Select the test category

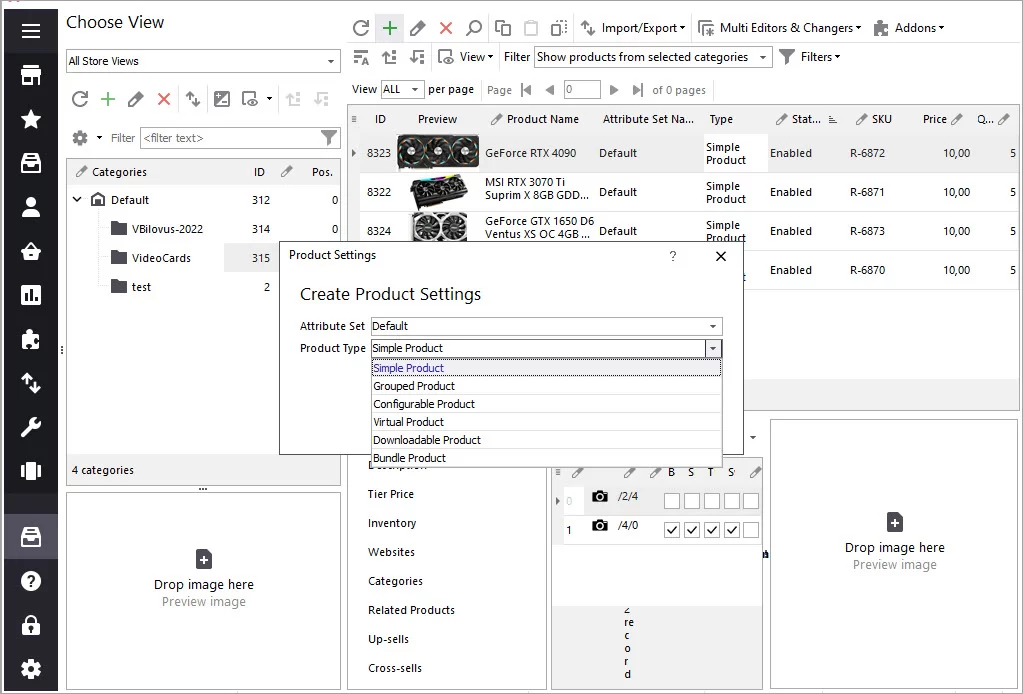[141, 287]
